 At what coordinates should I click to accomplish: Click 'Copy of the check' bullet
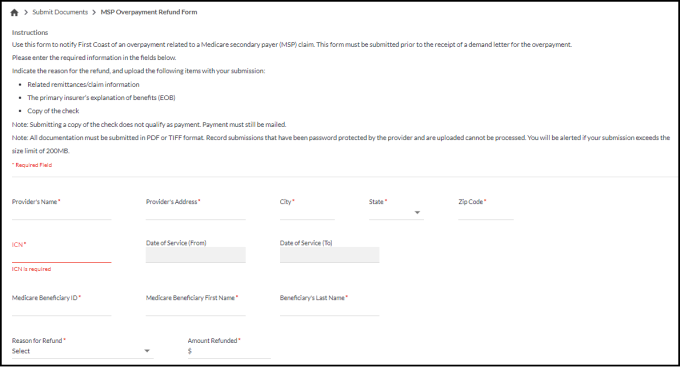[53, 111]
